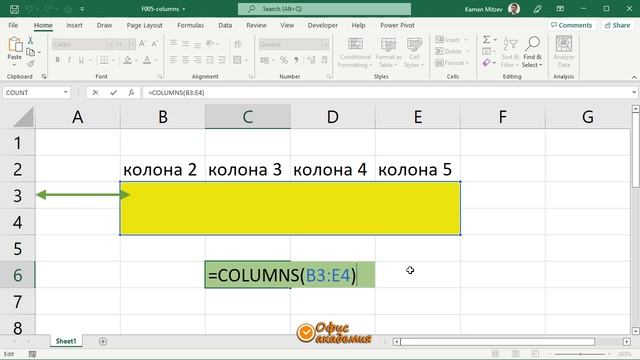
Task: Toggle Align Right
Action: (x=198, y=60)
